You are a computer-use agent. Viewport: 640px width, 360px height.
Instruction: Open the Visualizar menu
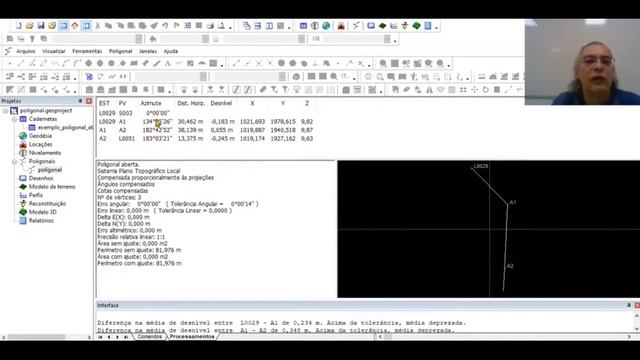click(54, 51)
